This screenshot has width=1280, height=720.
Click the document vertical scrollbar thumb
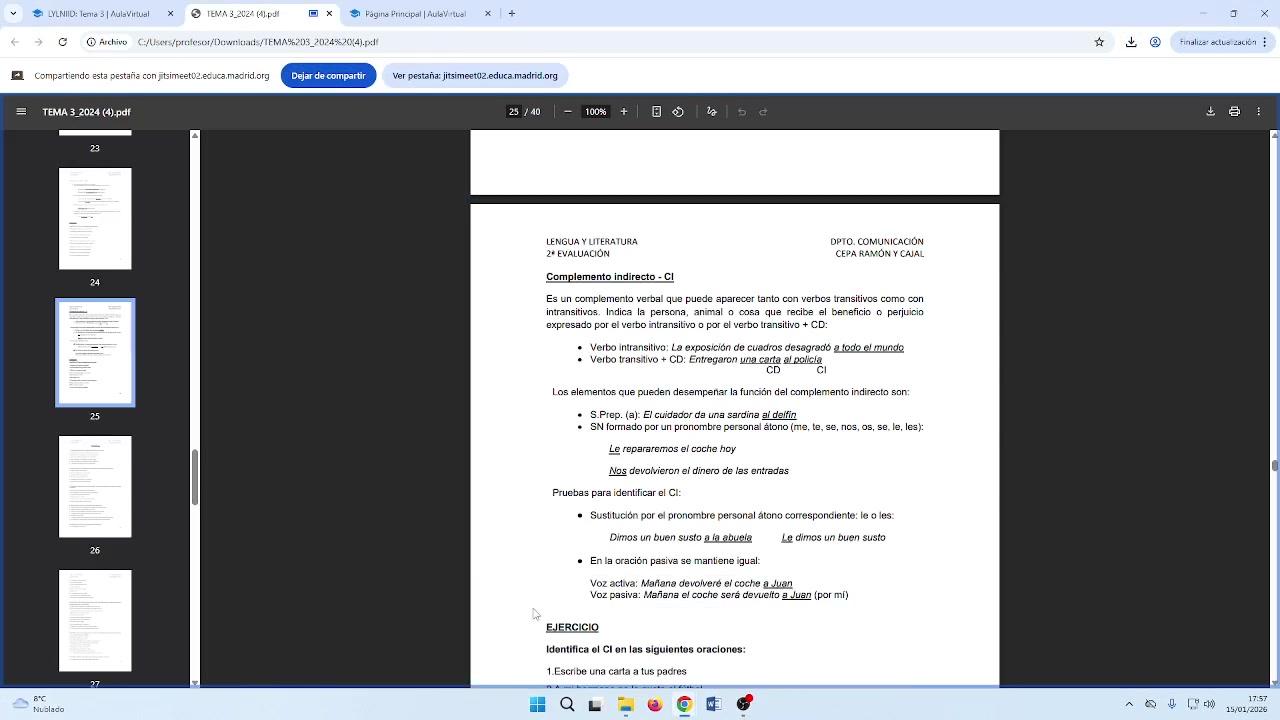click(x=1274, y=465)
